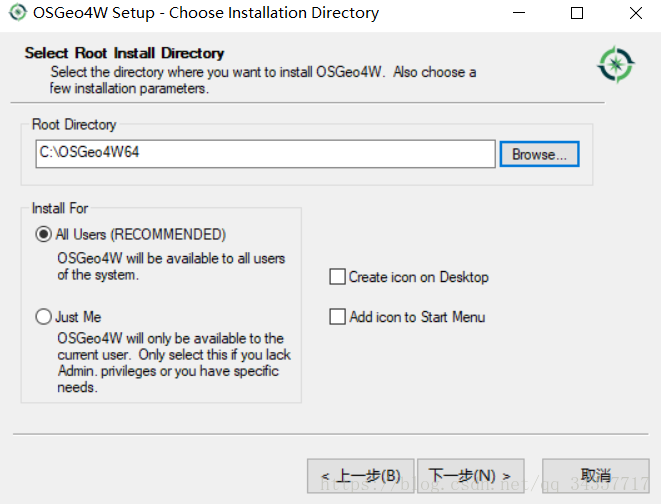Go back with the 上一步(B) button
The image size is (661, 504).
(x=360, y=476)
